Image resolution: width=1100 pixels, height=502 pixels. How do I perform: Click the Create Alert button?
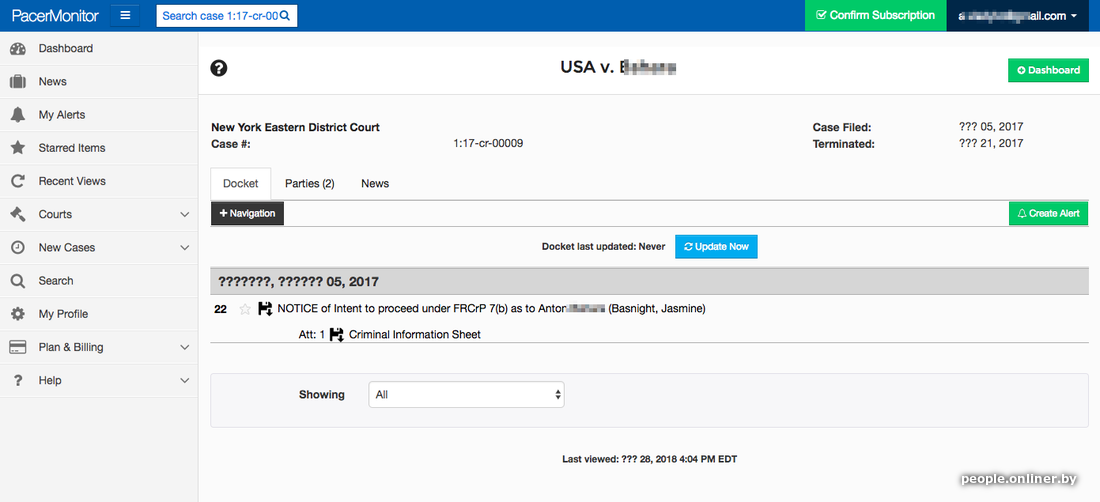tap(1048, 213)
